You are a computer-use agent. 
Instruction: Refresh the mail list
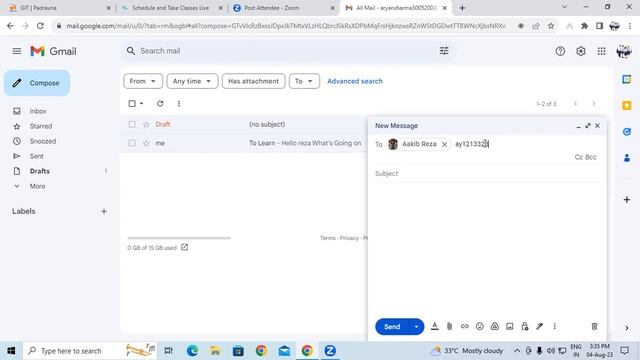160,104
